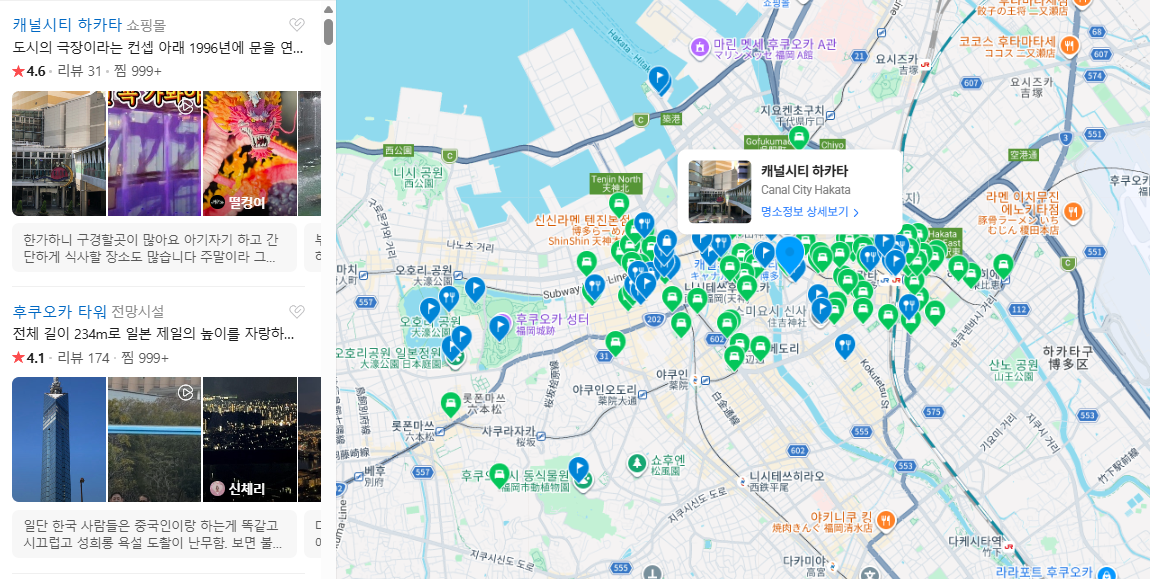Expand details via chevron after 명소정보 상세보기
This screenshot has height=579, width=1150.
pyautogui.click(x=856, y=213)
